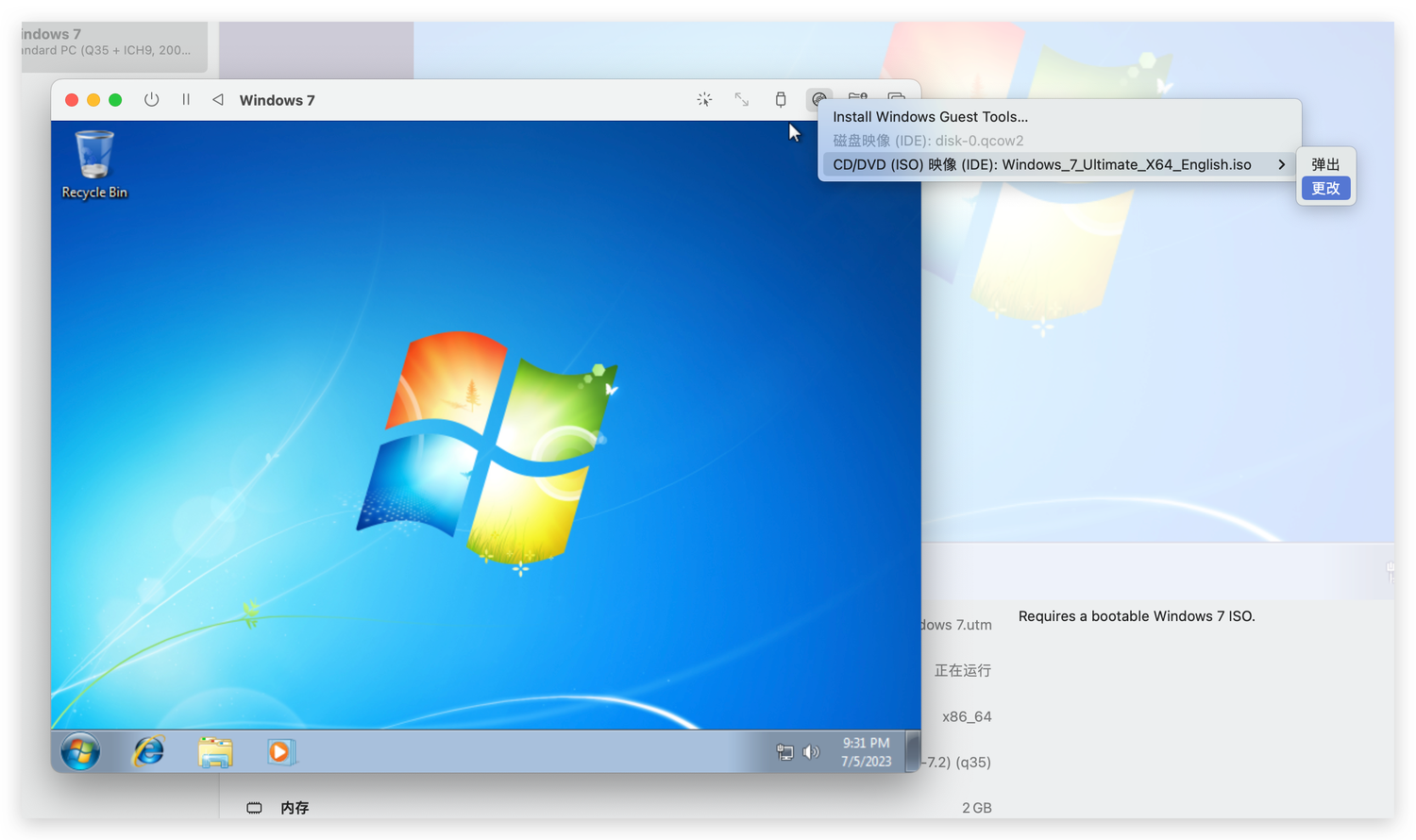Click the Show desktop strip
The height and width of the screenshot is (840, 1416).
pyautogui.click(x=913, y=752)
